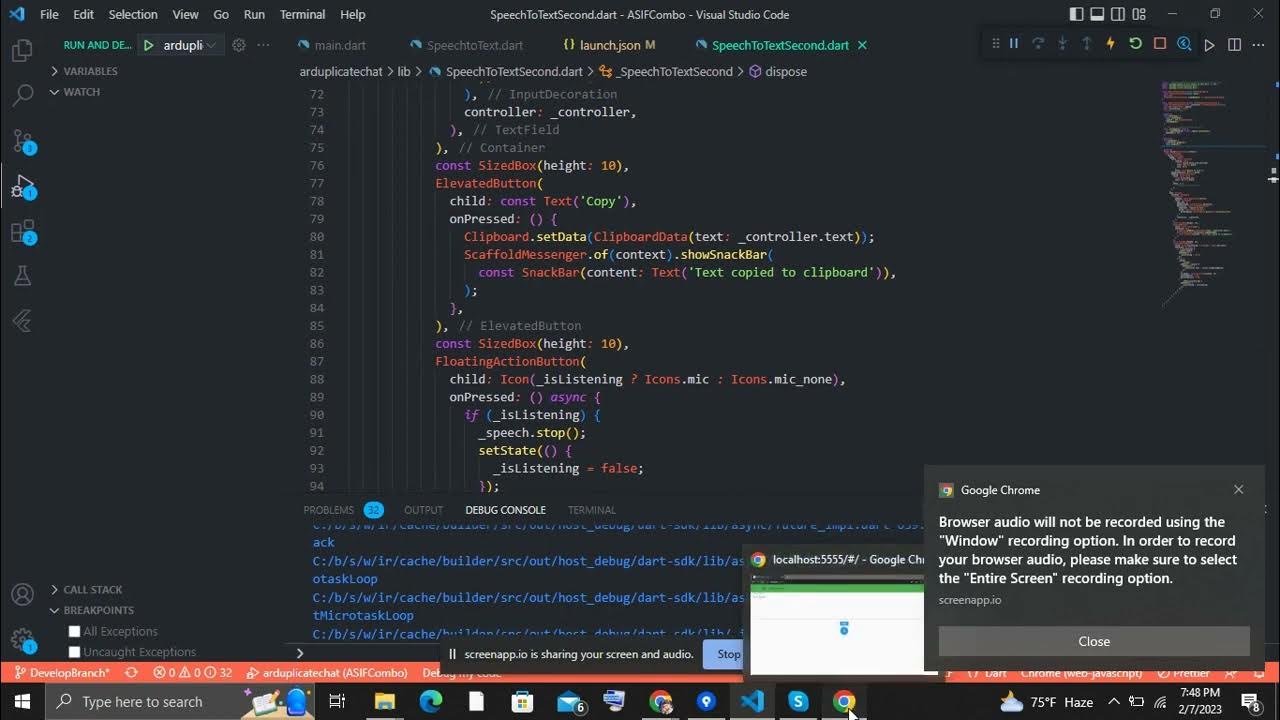The height and width of the screenshot is (720, 1280).
Task: Open launch.json via debug gear icon
Action: pyautogui.click(x=239, y=45)
